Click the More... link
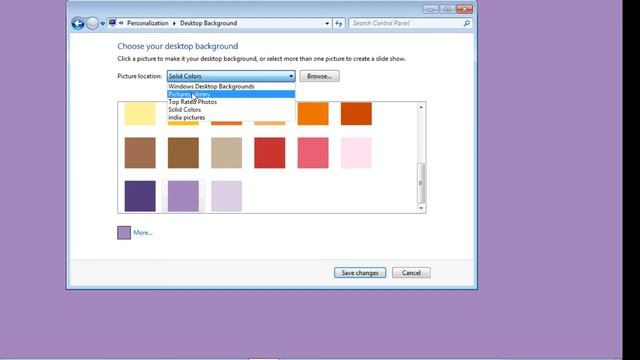Image resolution: width=640 pixels, height=360 pixels. pyautogui.click(x=143, y=233)
